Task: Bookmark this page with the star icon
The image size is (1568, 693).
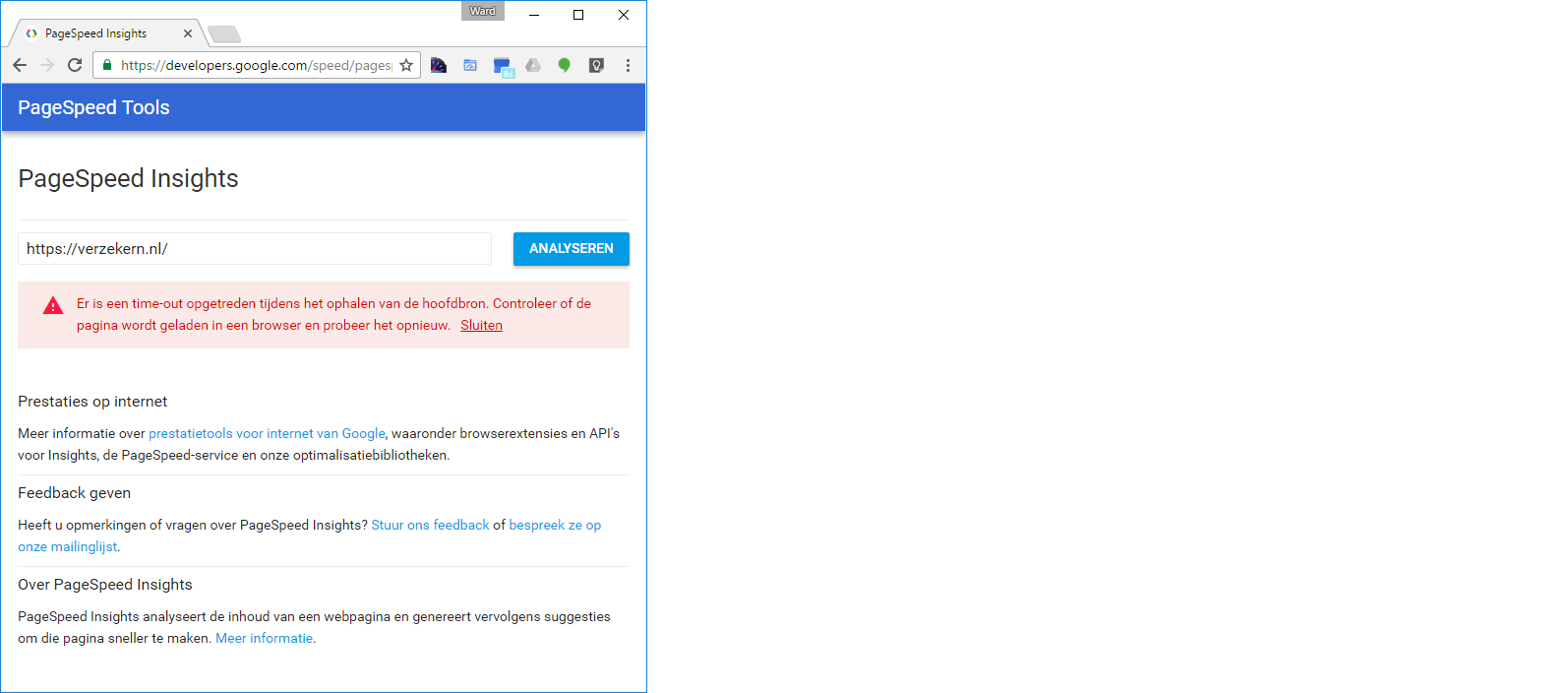Action: 406,65
